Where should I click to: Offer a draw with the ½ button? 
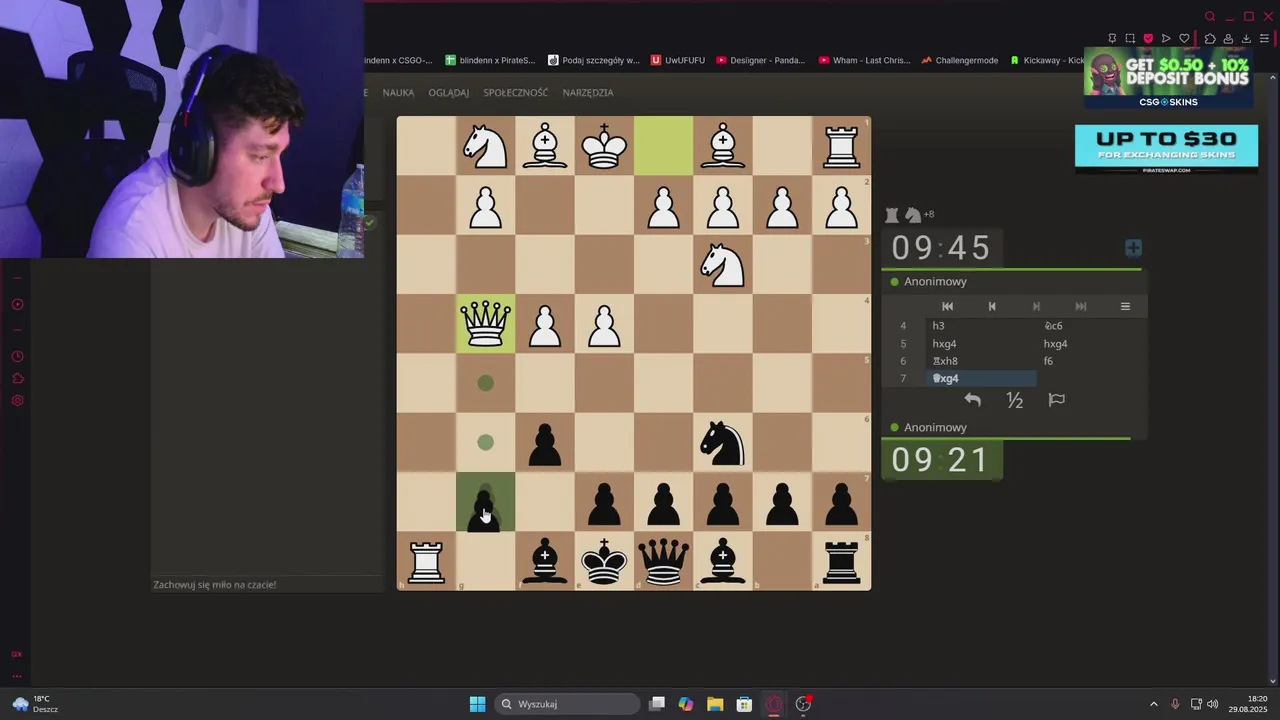(1014, 400)
